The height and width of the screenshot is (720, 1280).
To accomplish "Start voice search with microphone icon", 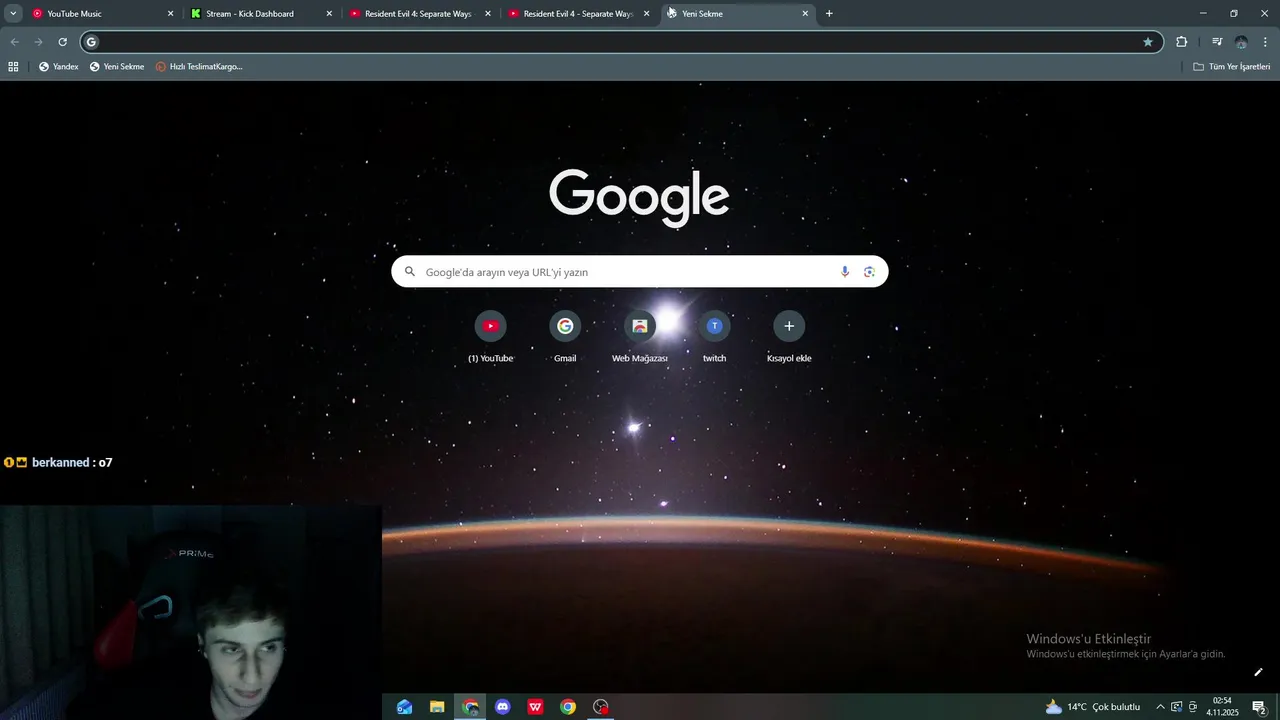I will 845,272.
